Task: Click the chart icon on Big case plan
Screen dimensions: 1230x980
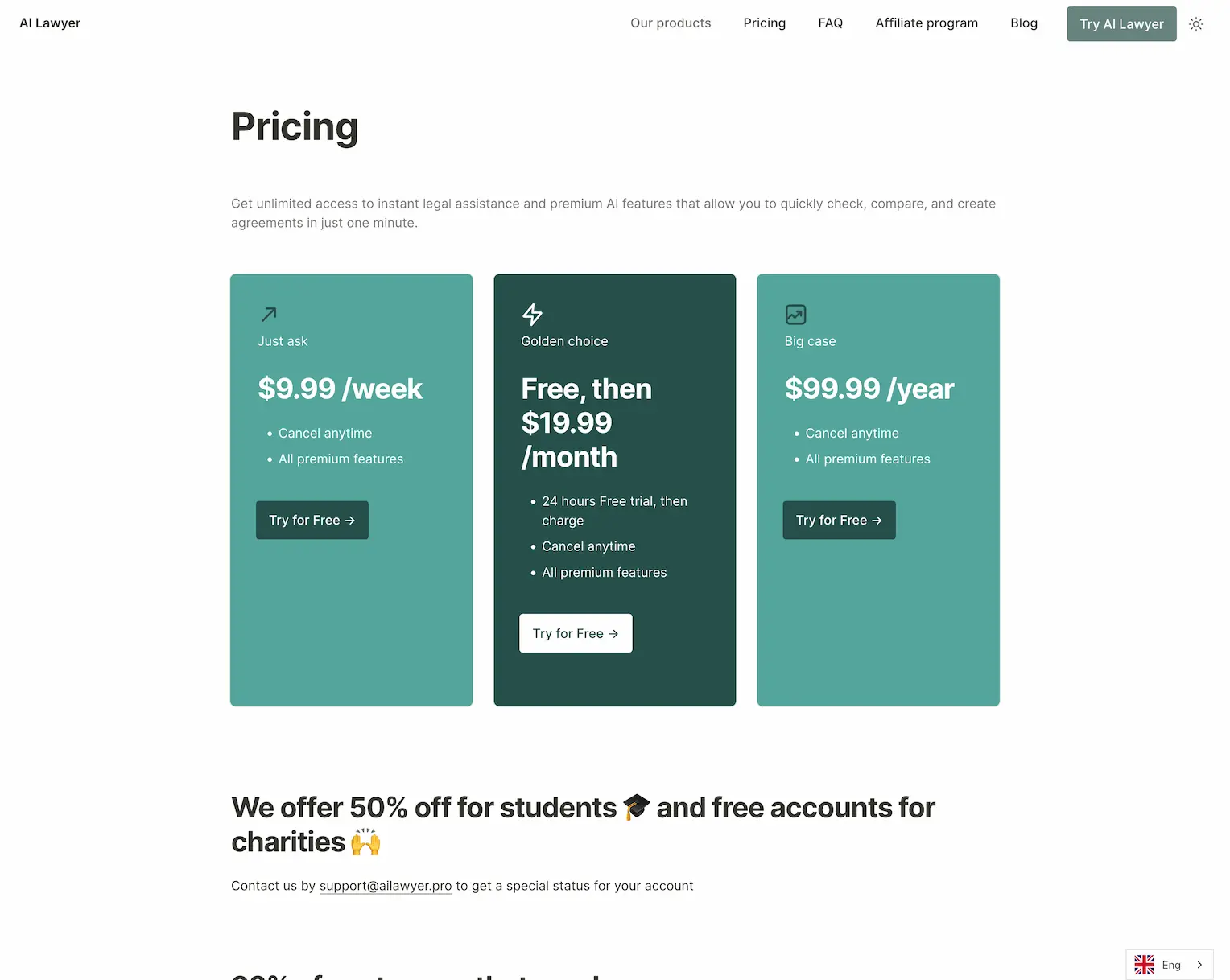Action: 795,314
